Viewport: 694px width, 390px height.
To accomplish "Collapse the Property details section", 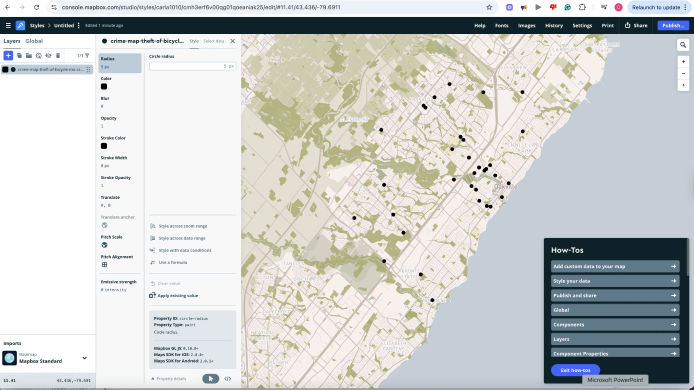I will coord(169,379).
